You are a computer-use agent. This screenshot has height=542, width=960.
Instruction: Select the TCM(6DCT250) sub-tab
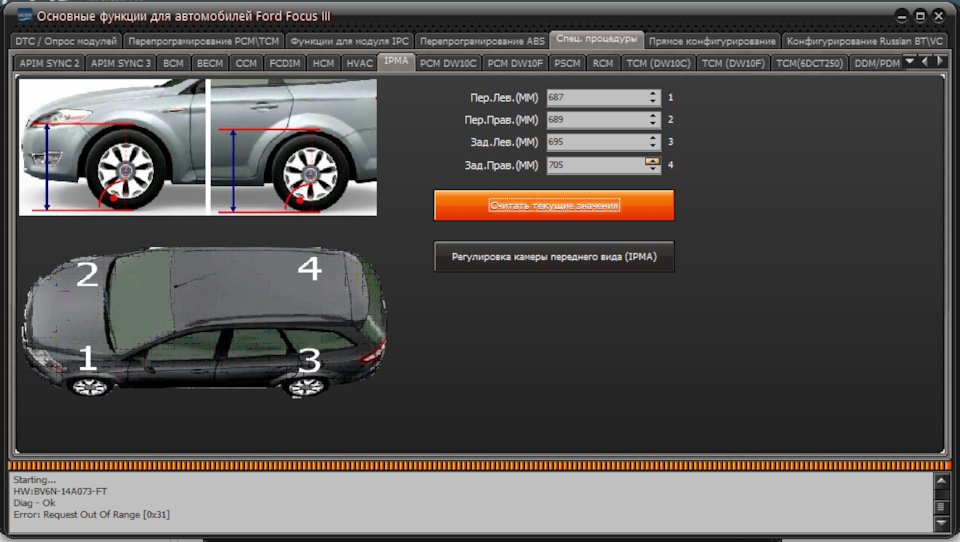tap(809, 63)
